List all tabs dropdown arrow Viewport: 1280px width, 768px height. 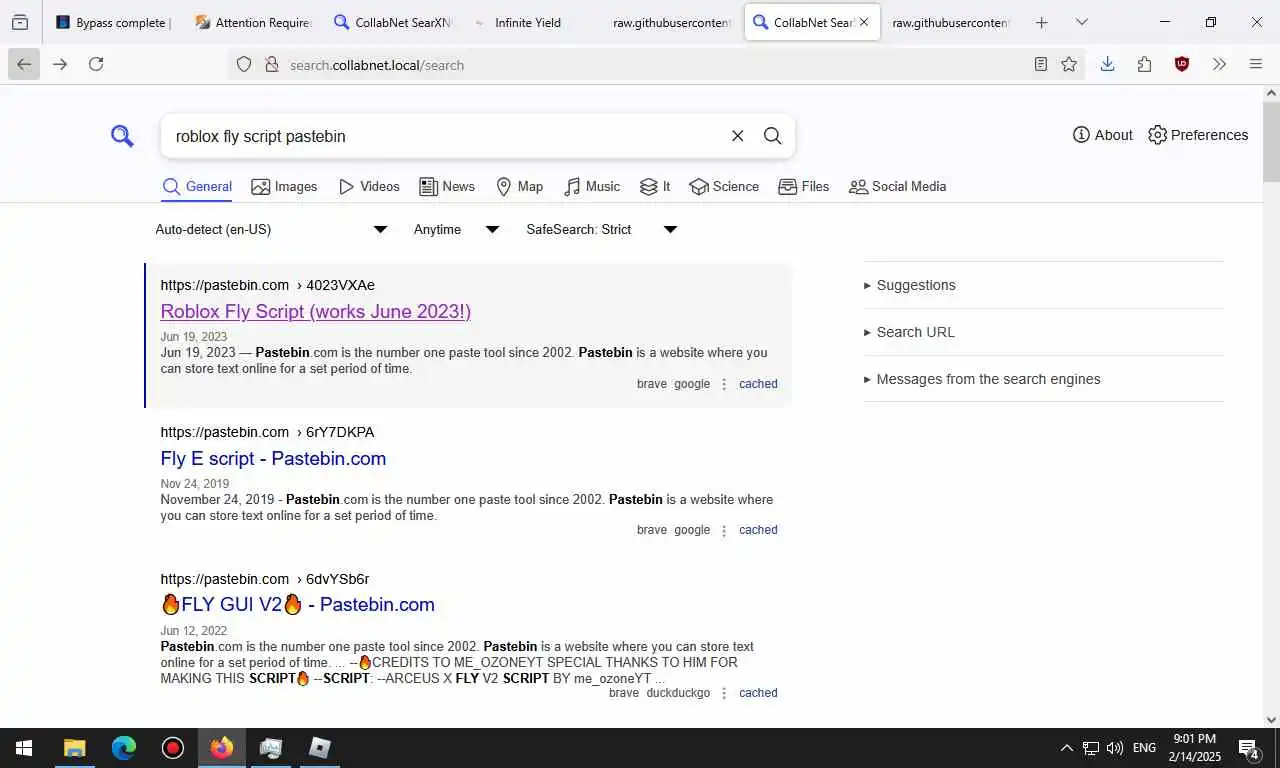pos(1081,22)
